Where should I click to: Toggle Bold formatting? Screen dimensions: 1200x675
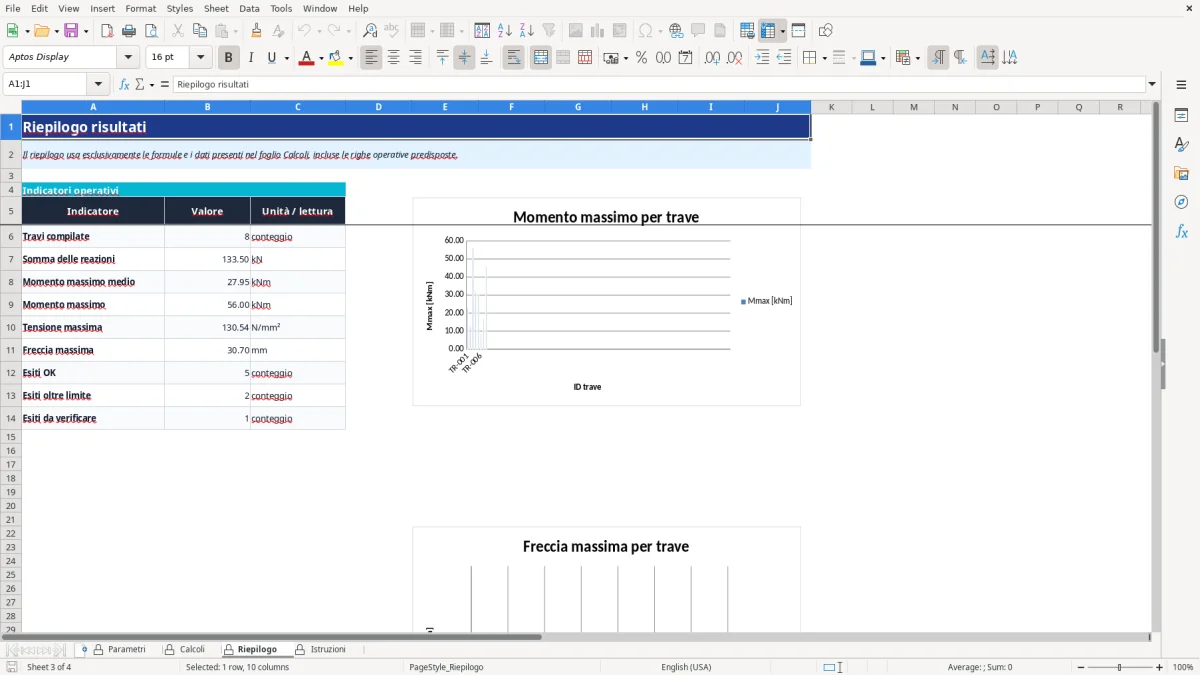(229, 58)
